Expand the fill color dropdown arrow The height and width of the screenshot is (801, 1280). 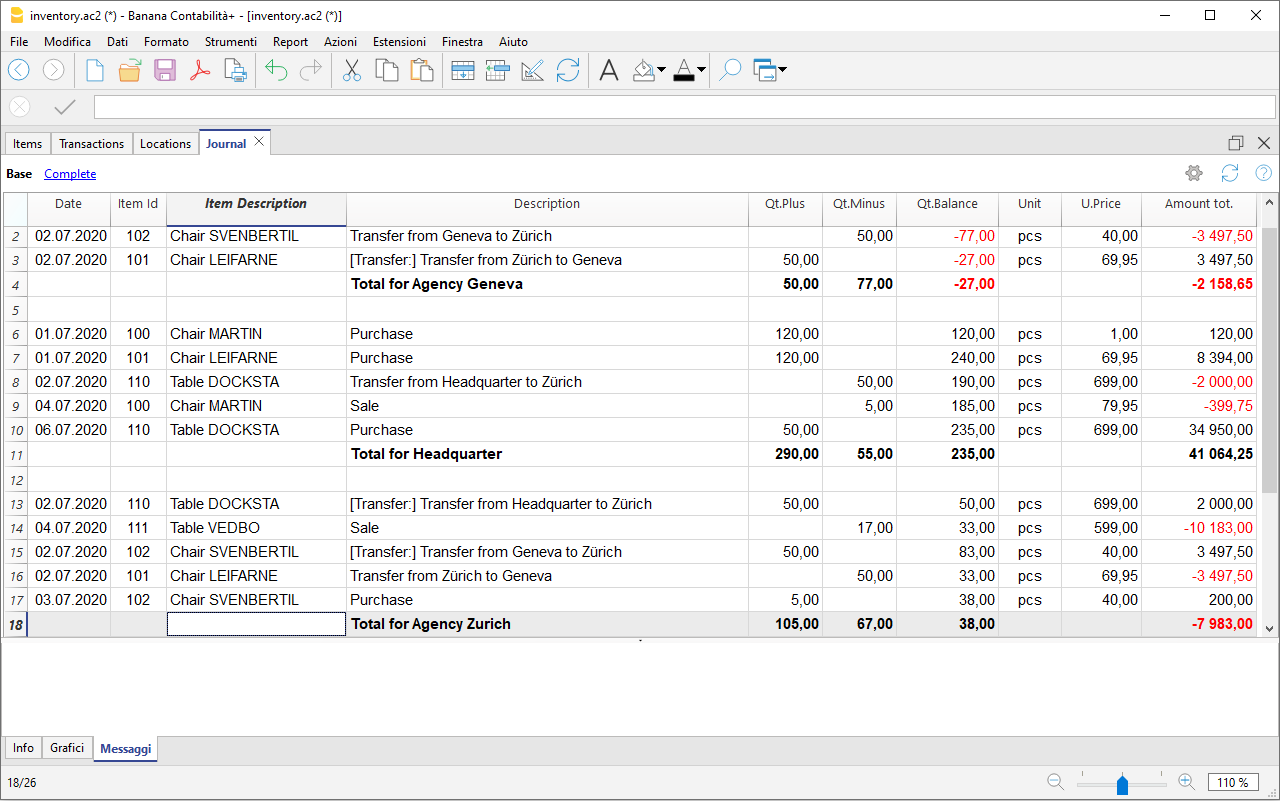(x=661, y=70)
